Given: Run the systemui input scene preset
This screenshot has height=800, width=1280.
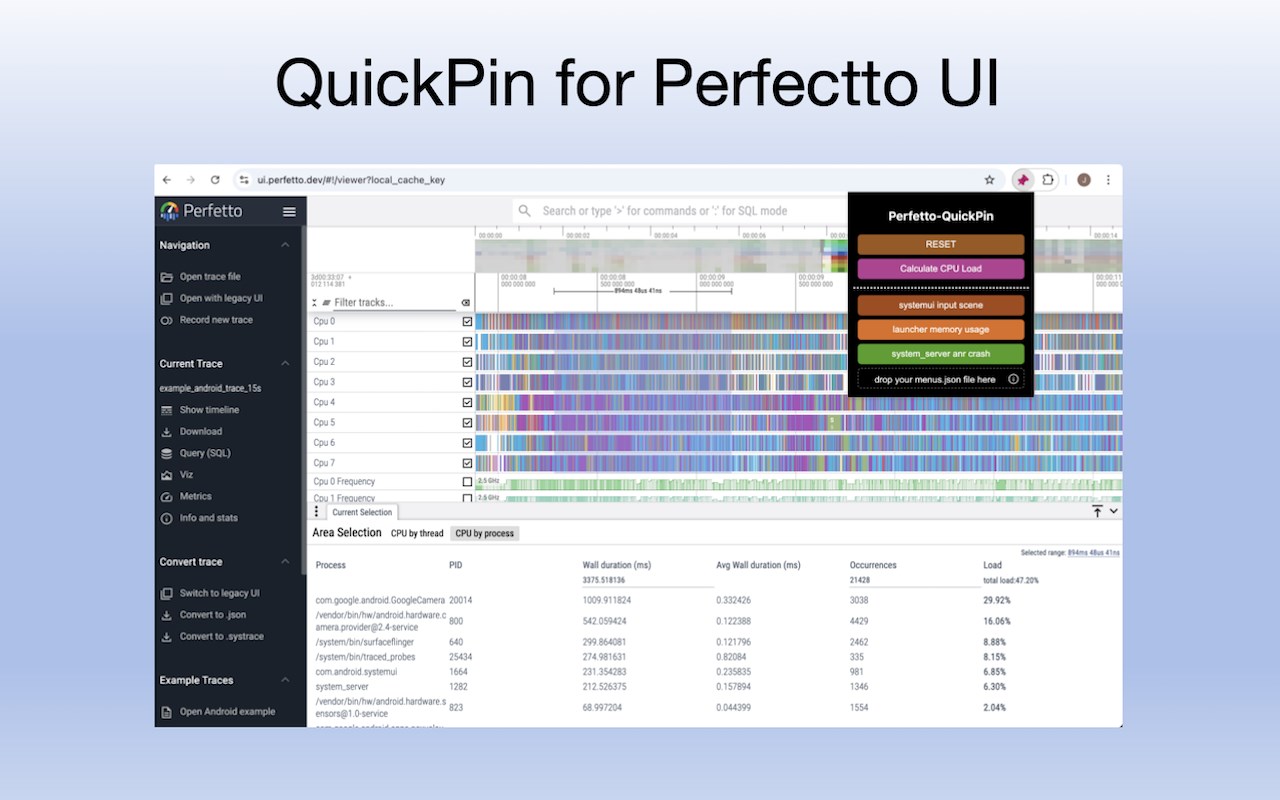Looking at the screenshot, I should [941, 305].
